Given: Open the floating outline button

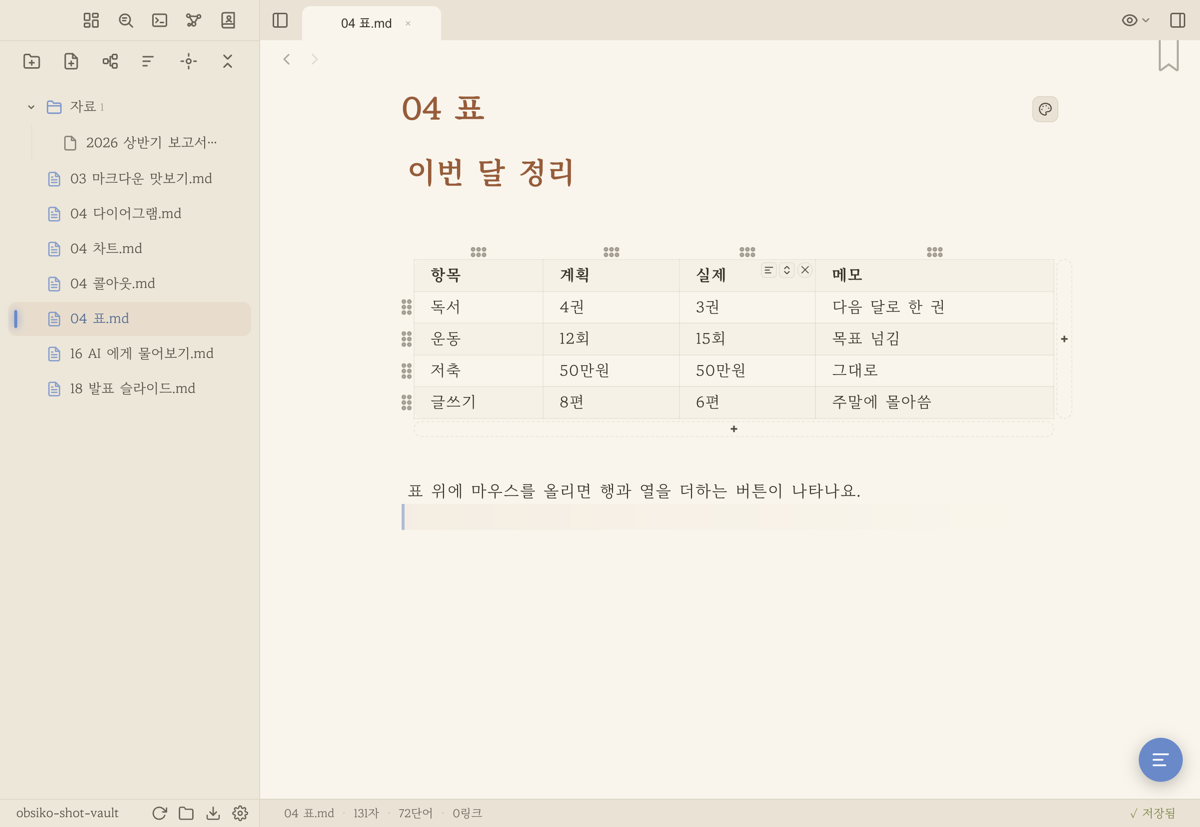Looking at the screenshot, I should [1160, 760].
